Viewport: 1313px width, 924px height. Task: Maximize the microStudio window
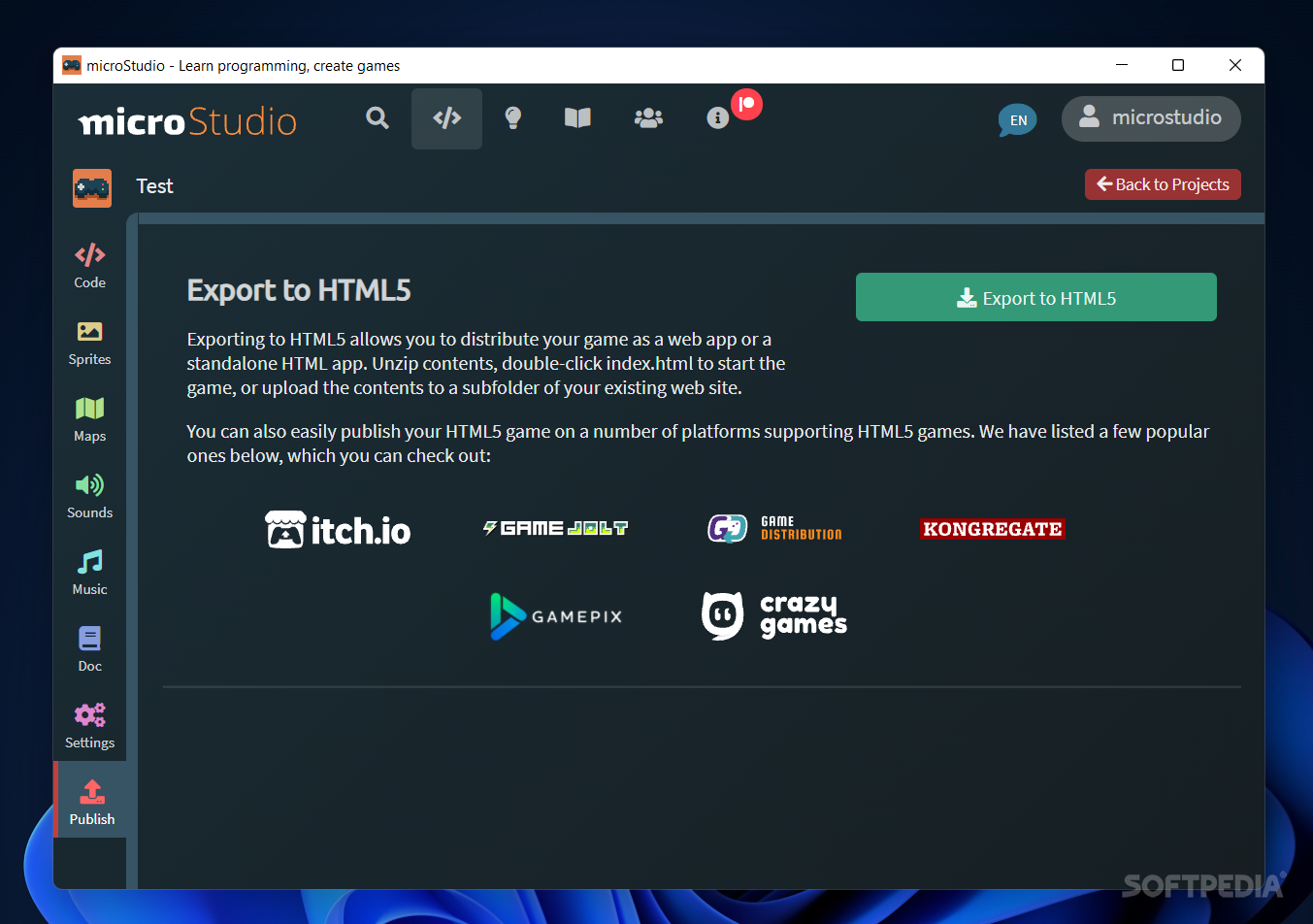click(1178, 65)
